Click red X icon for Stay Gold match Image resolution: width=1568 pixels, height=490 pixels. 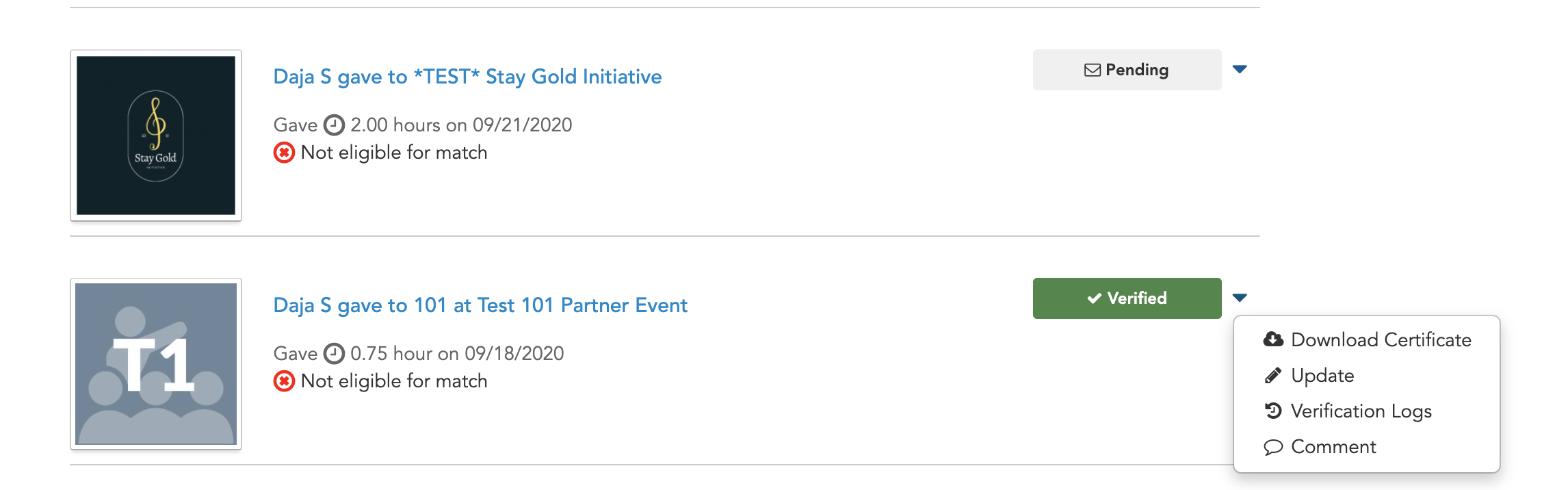point(285,152)
